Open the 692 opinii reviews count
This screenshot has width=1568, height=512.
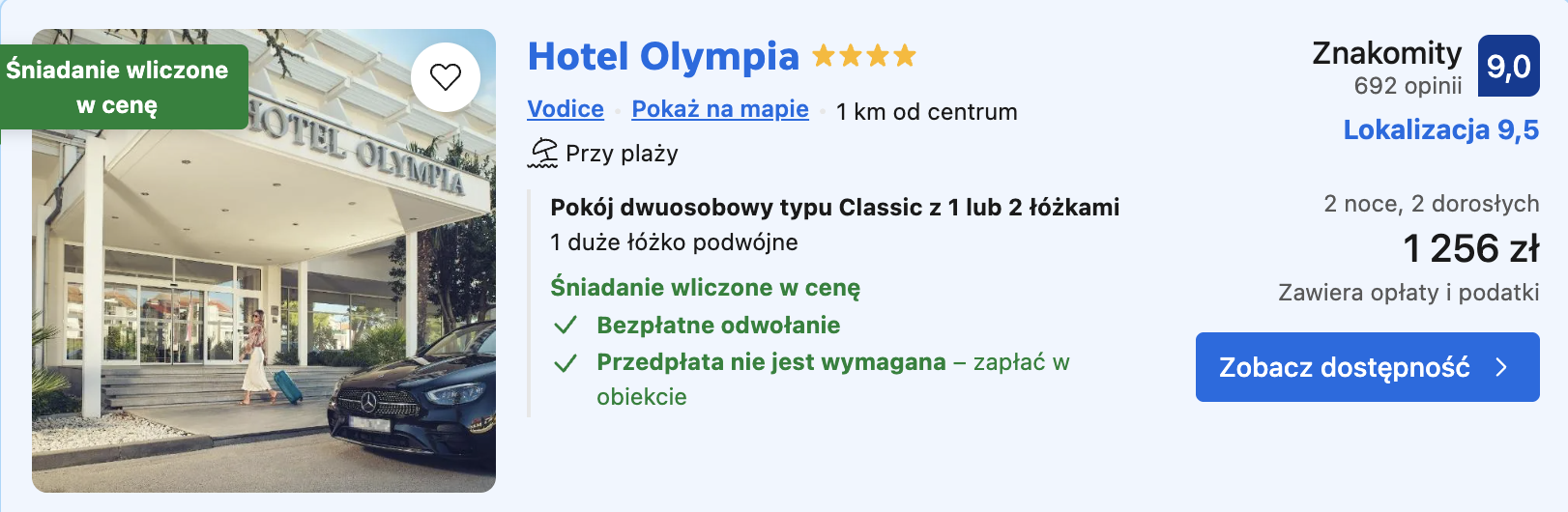[1408, 86]
